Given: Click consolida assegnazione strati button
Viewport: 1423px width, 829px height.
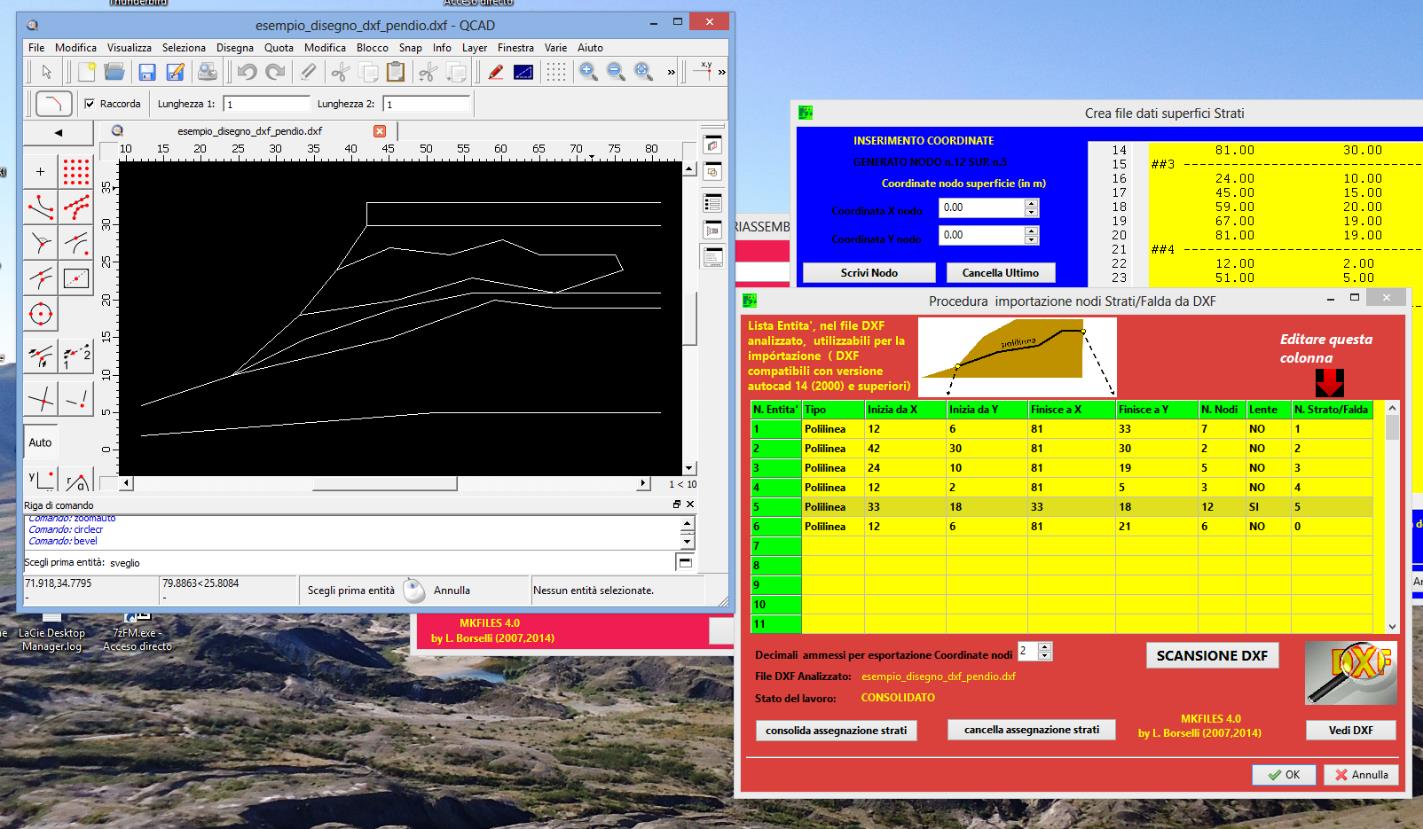Looking at the screenshot, I should point(838,729).
